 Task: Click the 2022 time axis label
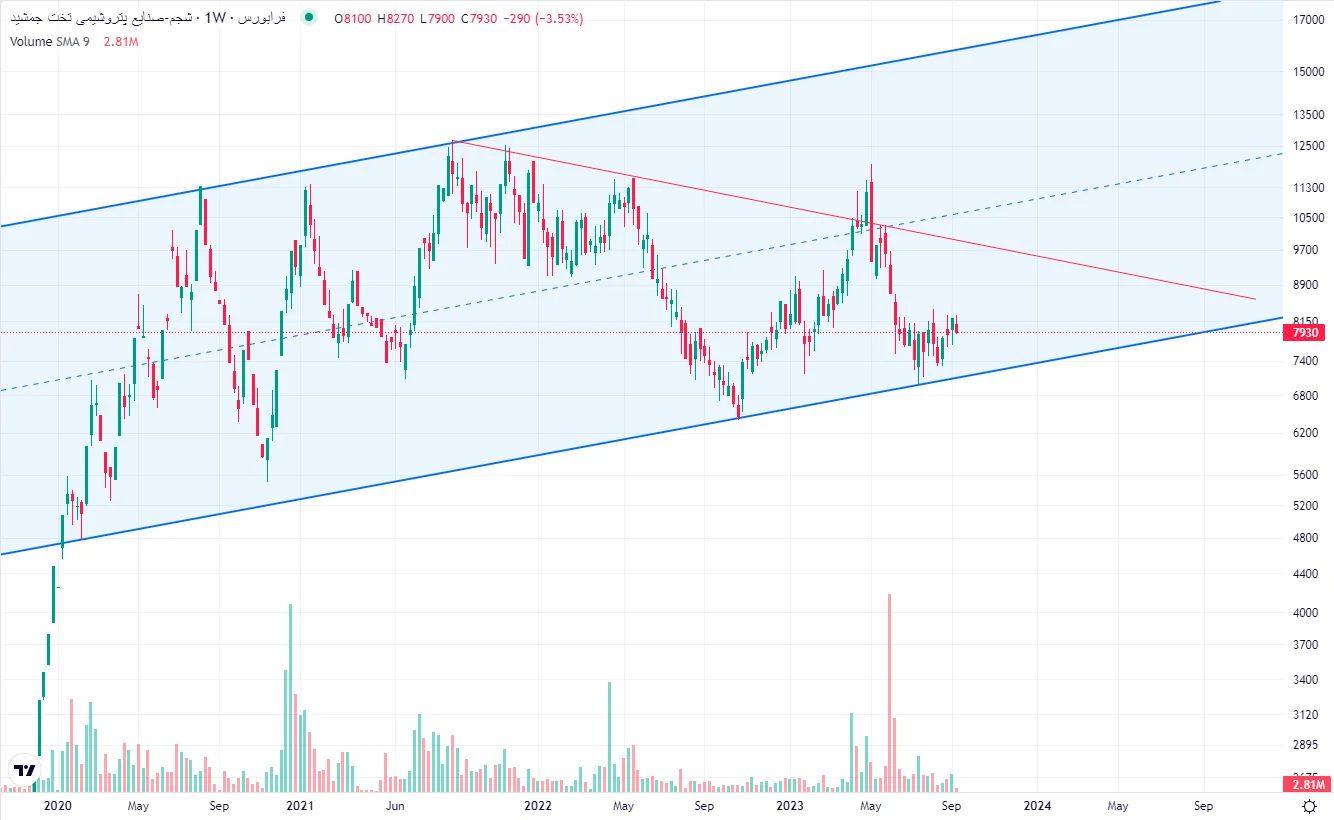coord(538,806)
